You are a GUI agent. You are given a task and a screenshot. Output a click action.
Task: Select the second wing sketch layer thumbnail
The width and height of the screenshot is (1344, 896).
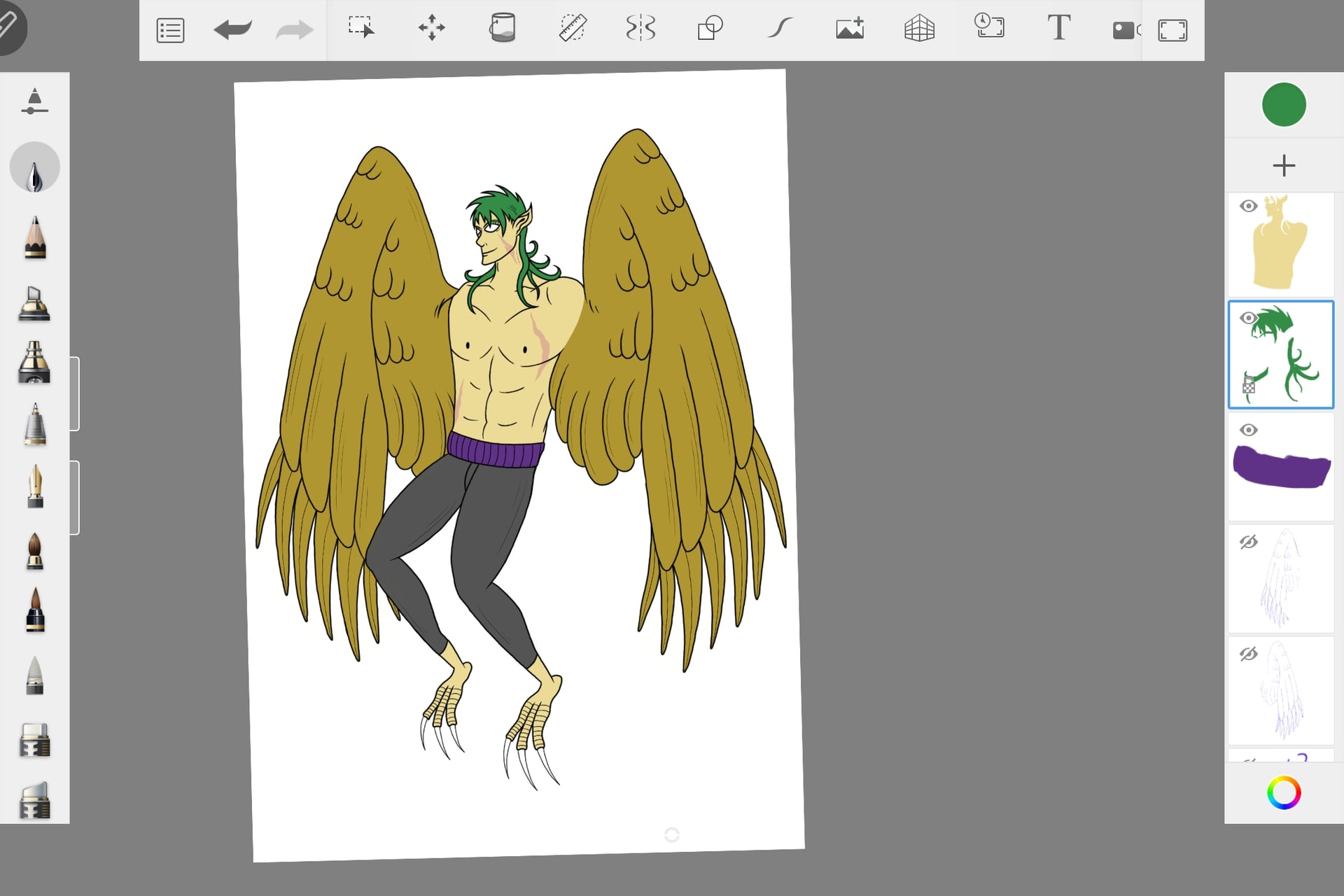(x=1281, y=691)
